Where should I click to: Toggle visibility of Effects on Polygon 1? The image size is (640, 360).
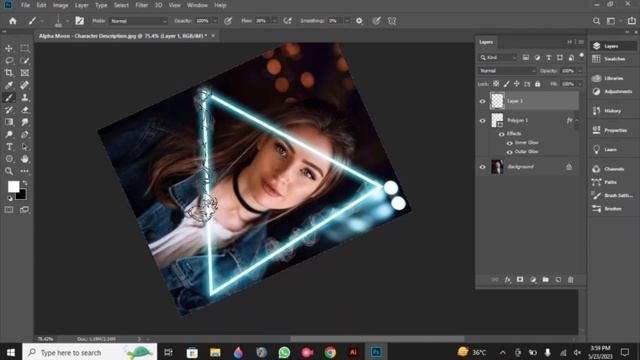(502, 134)
